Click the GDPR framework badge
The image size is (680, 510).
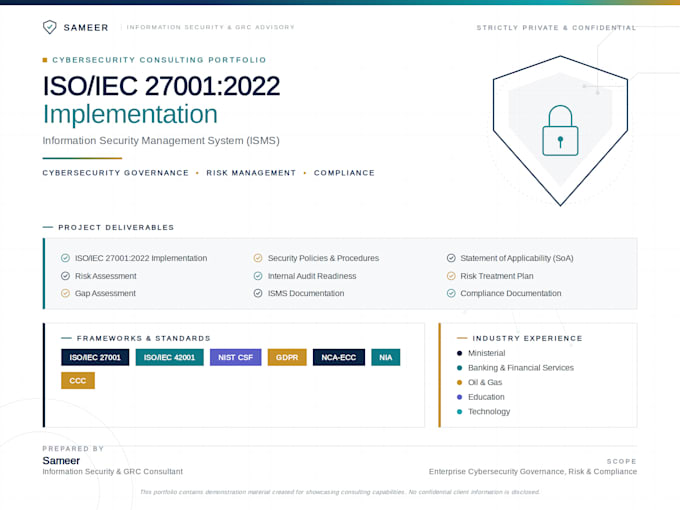287,357
